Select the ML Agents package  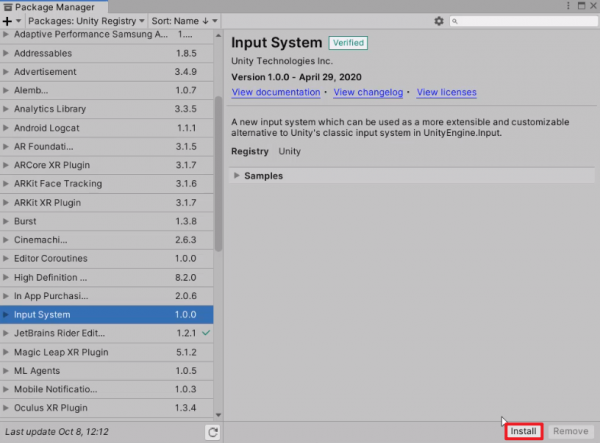click(x=107, y=371)
